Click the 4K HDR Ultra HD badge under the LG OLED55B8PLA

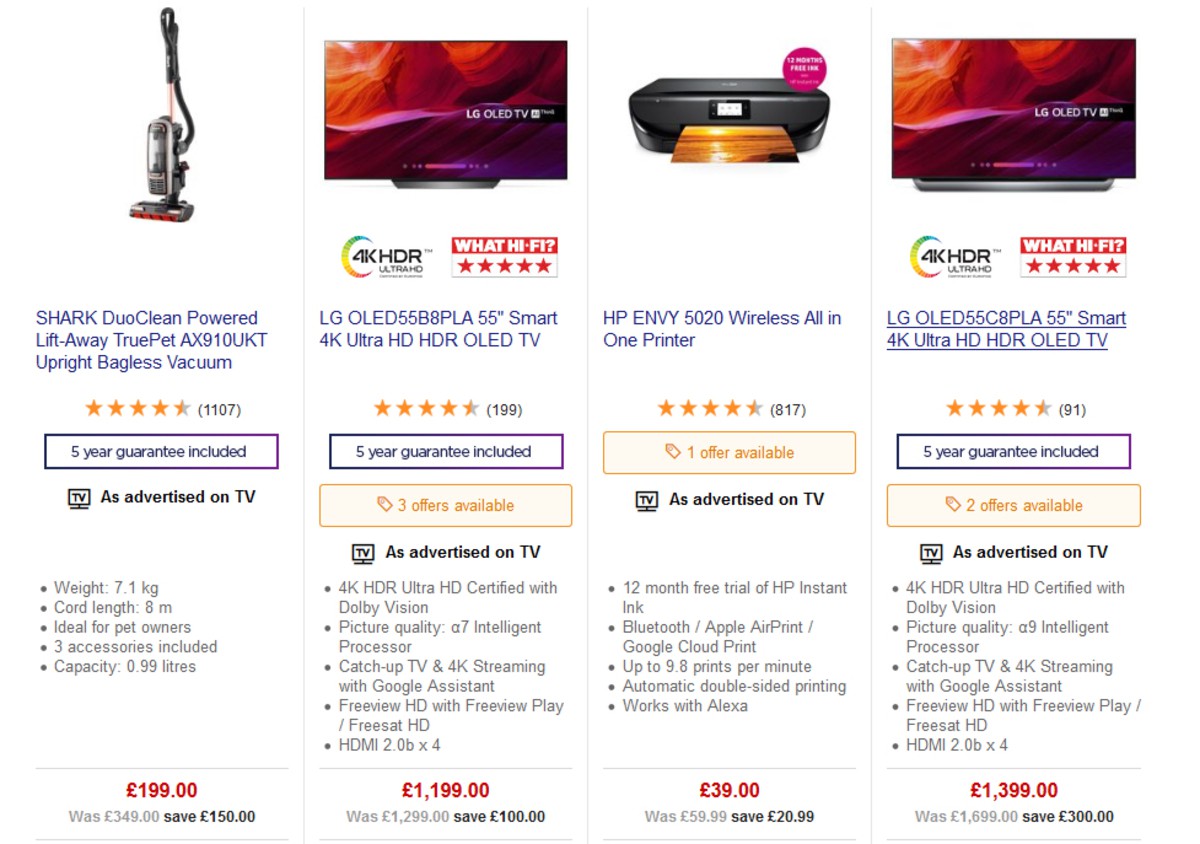tap(386, 255)
